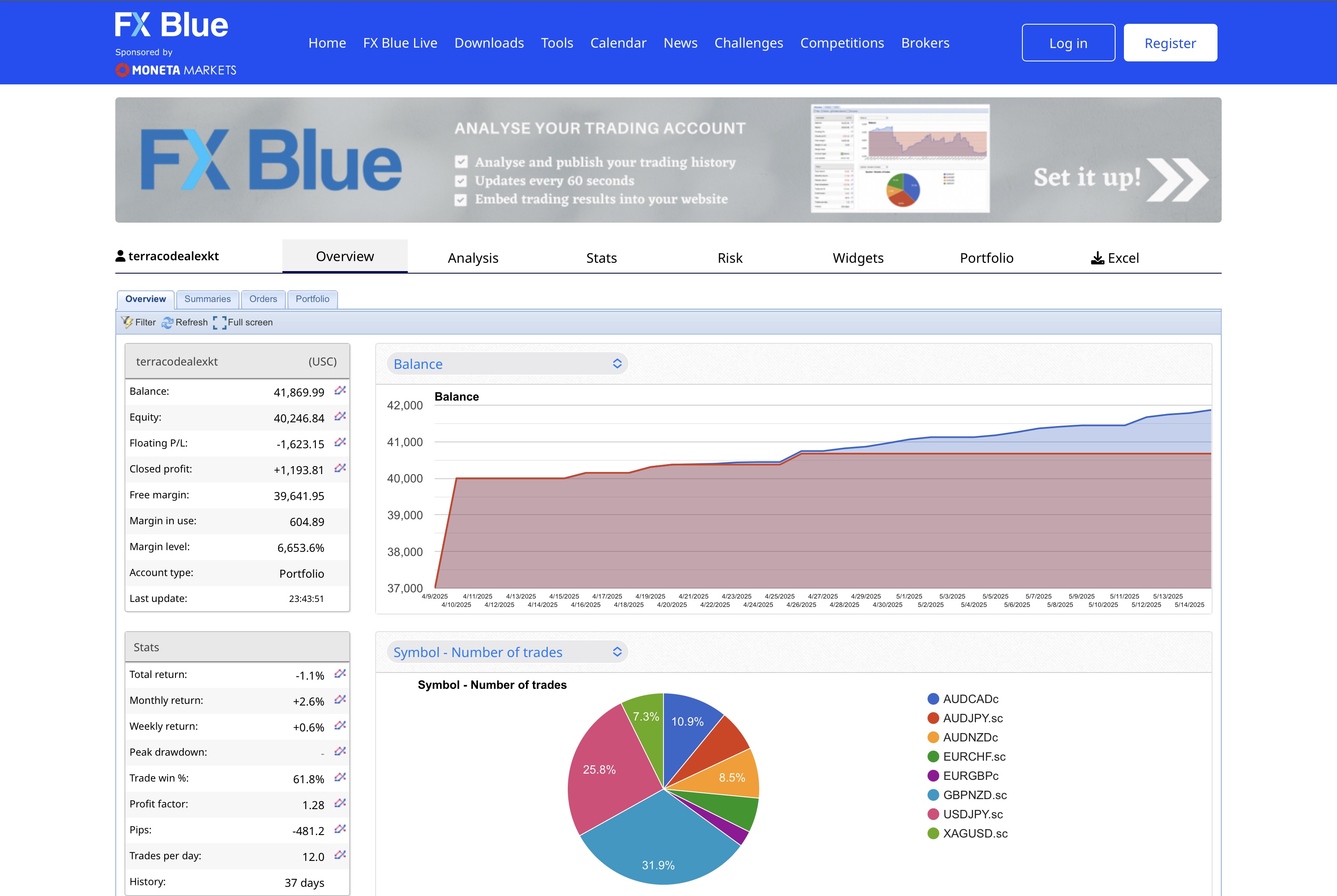Screen dimensions: 1337x896
Task: Click the Moneta Markets sponsor logo
Action: pos(176,70)
